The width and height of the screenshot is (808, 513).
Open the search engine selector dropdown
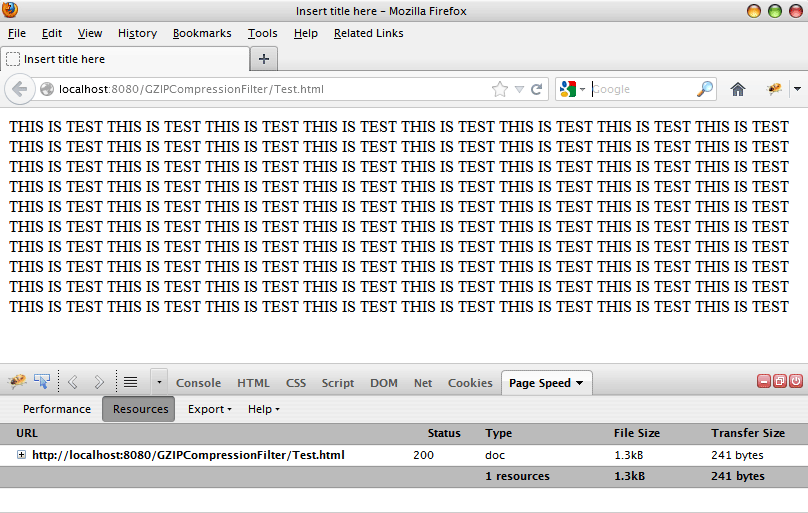pos(572,89)
